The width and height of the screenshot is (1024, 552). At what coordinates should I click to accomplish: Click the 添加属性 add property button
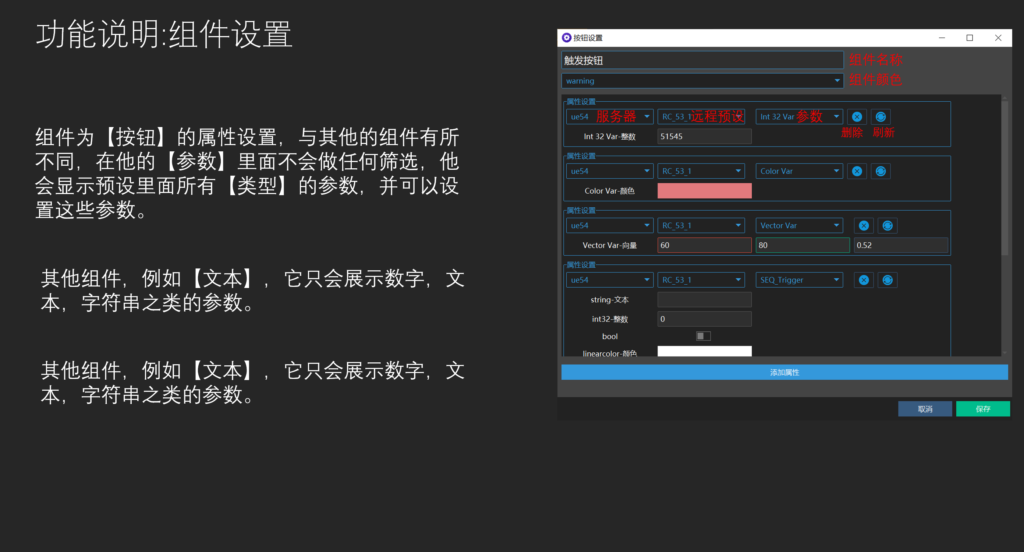pyautogui.click(x=784, y=372)
